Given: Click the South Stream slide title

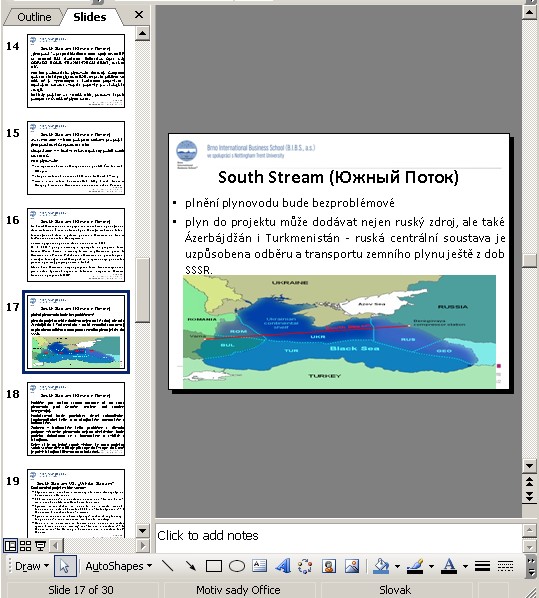Looking at the screenshot, I should click(338, 177).
